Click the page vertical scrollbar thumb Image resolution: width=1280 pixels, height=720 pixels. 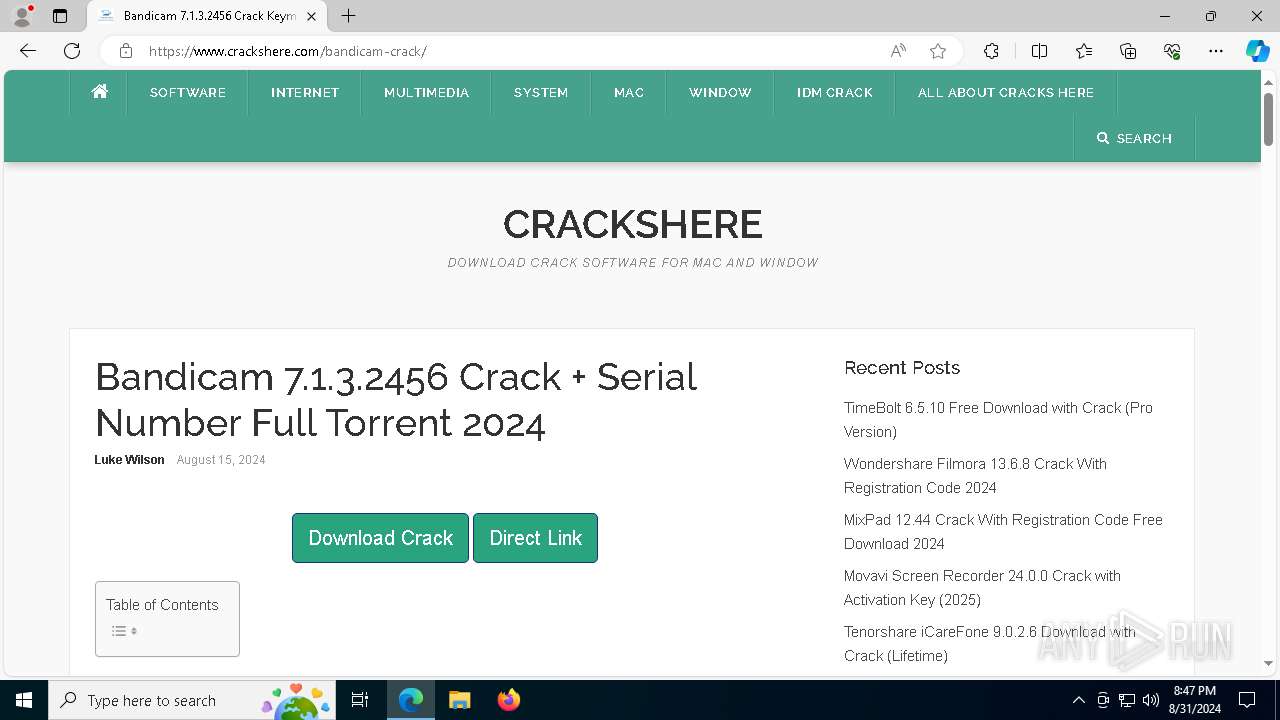[1268, 118]
